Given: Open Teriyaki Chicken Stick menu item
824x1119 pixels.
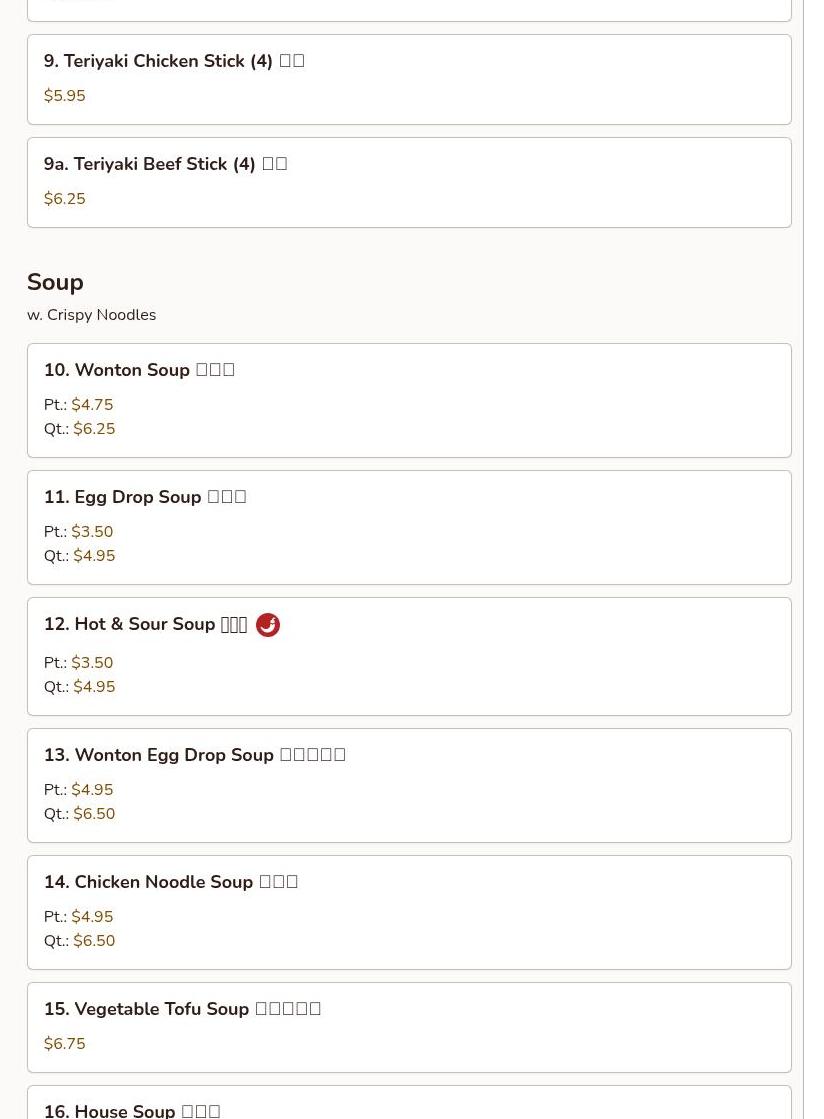Looking at the screenshot, I should (409, 79).
